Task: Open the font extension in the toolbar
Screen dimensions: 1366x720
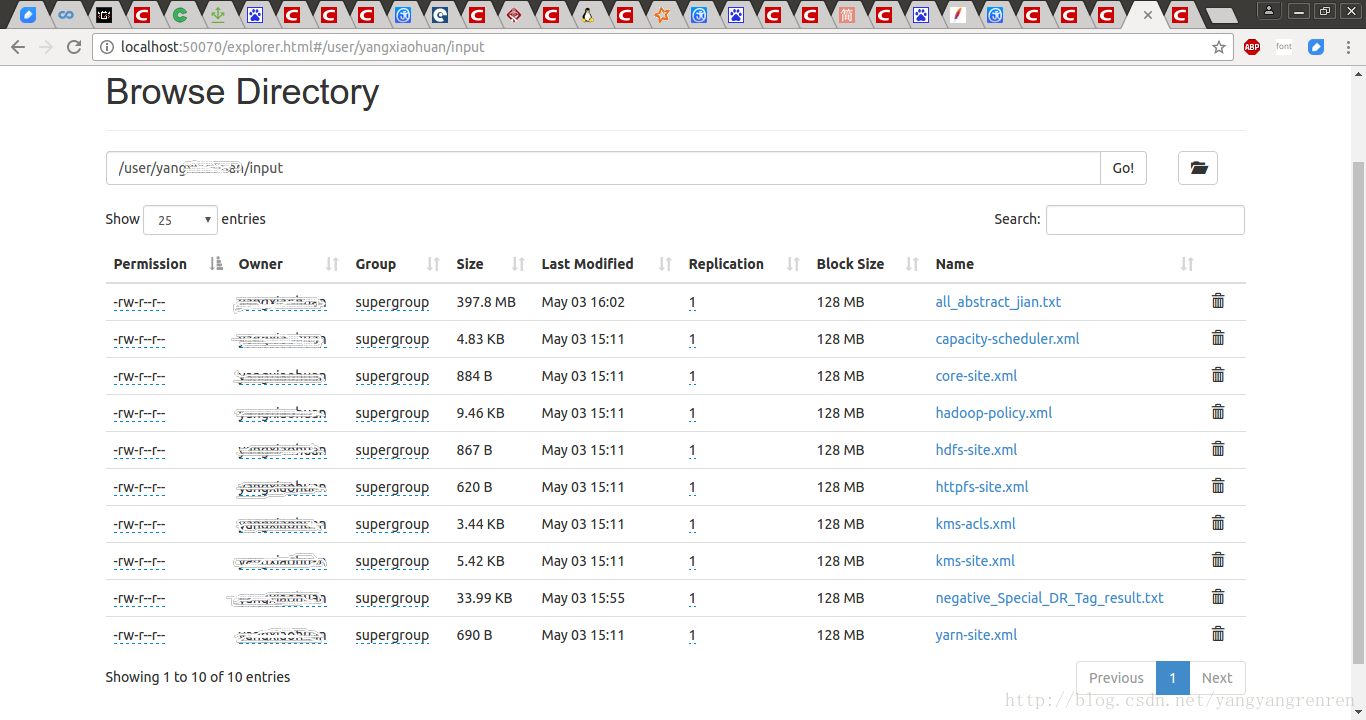Action: pyautogui.click(x=1284, y=47)
